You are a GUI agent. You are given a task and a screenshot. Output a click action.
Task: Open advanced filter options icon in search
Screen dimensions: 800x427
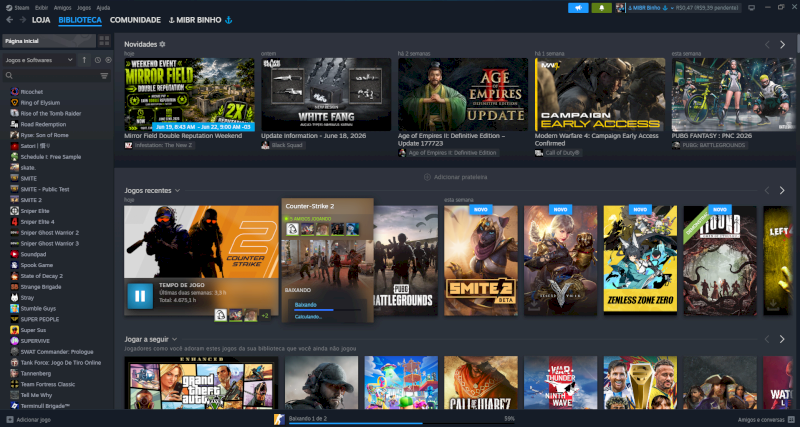point(104,76)
